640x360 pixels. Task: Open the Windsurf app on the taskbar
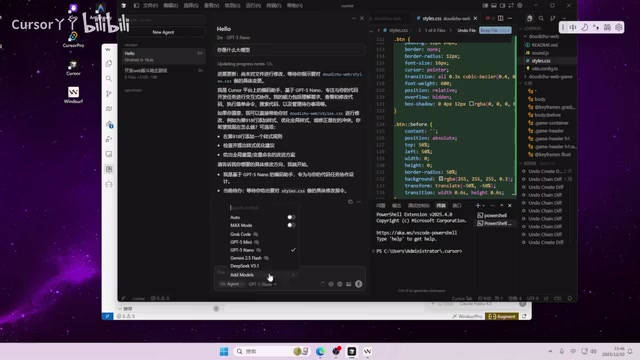[367, 351]
